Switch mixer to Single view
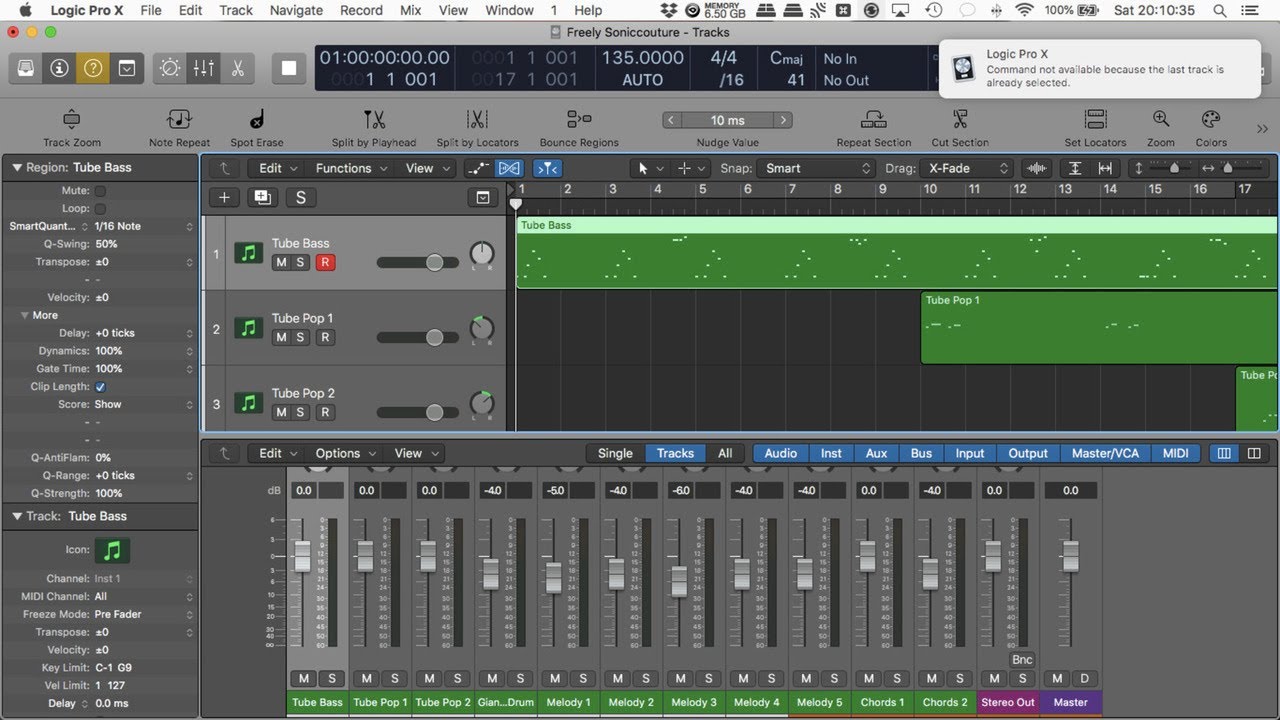The image size is (1280, 720). click(615, 453)
